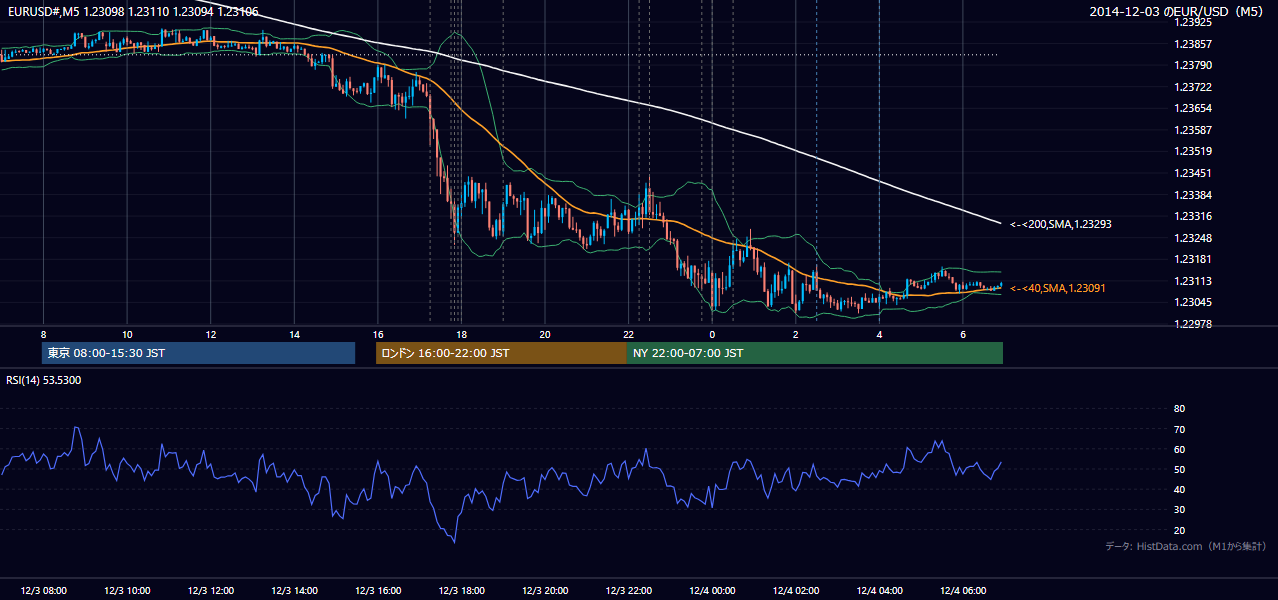Image resolution: width=1278 pixels, height=600 pixels.
Task: Click price level 1.23790 on the axis
Action: (x=1193, y=65)
